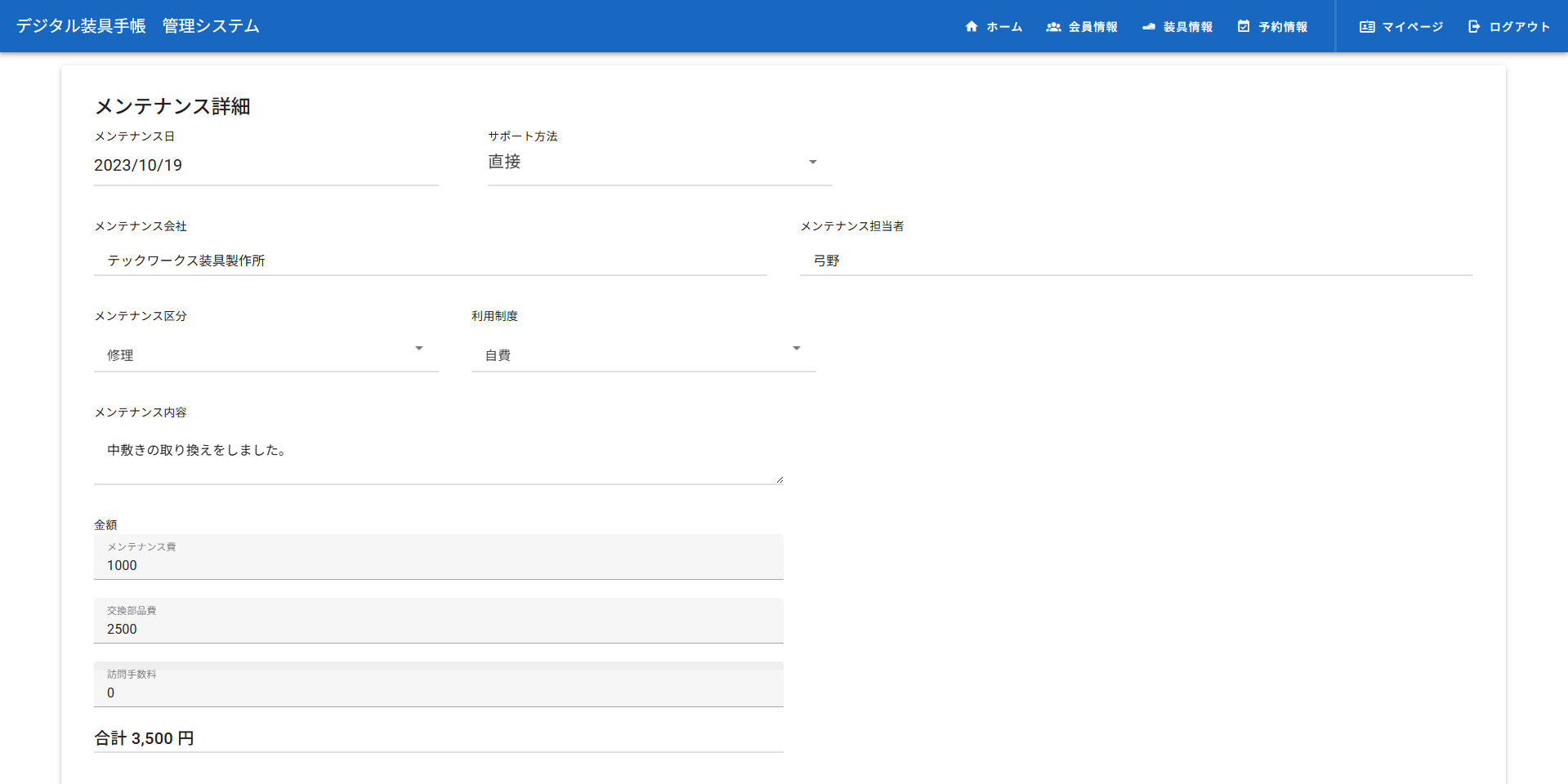Click the 予約情報 calendar icon
Viewport: 1568px width, 784px height.
coord(1244,27)
